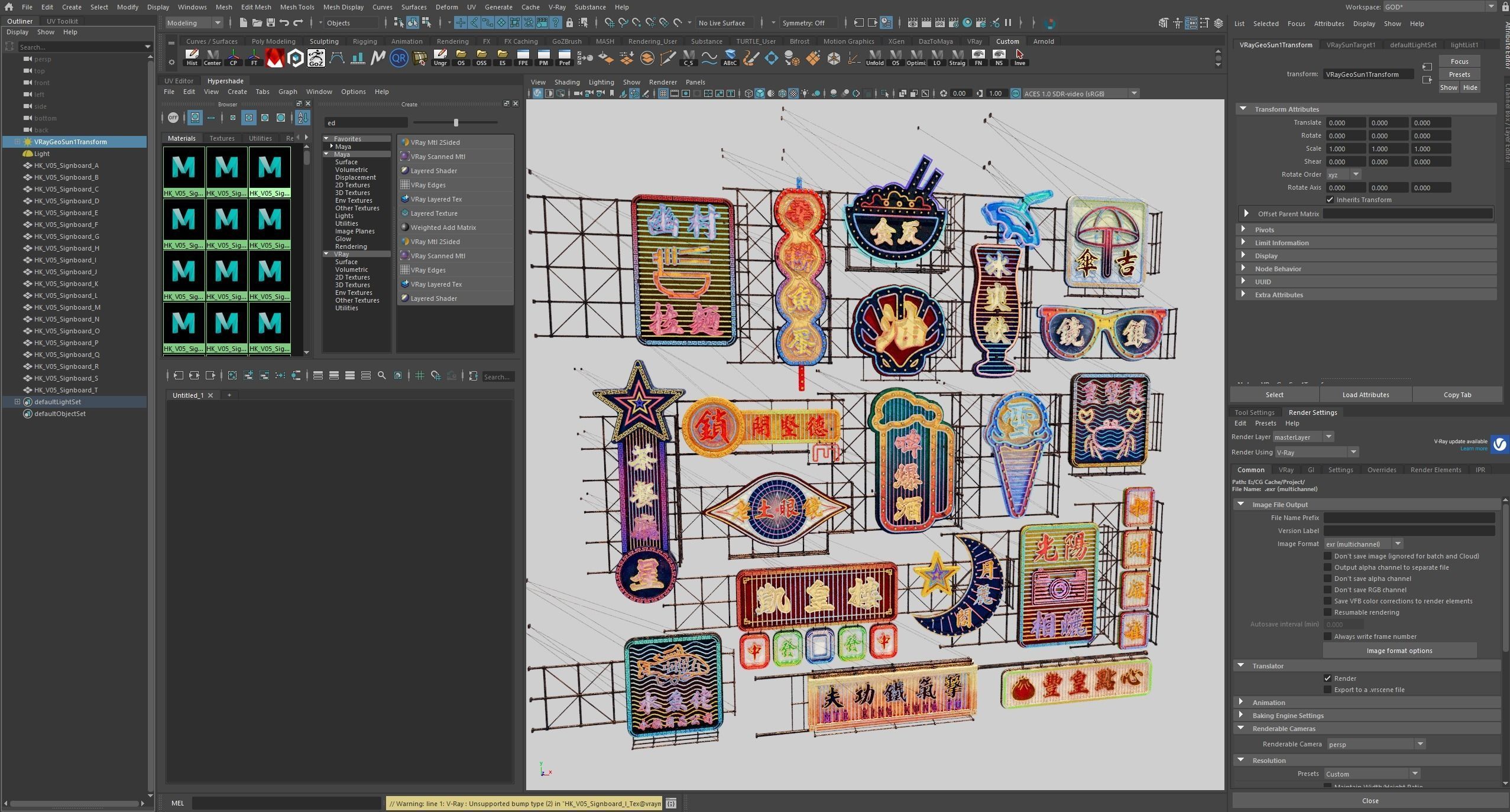Image resolution: width=1510 pixels, height=812 pixels.
Task: Click the undo arrow icon
Action: (284, 23)
